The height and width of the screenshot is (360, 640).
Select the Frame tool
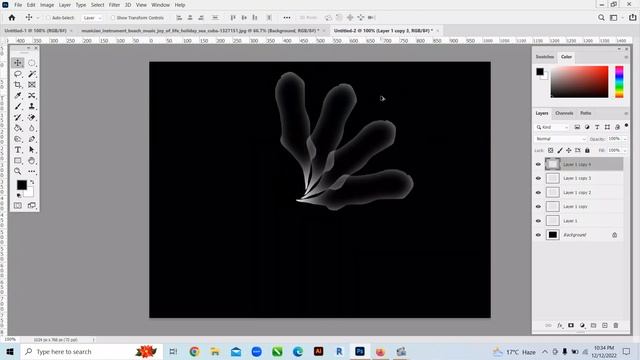pos(32,84)
